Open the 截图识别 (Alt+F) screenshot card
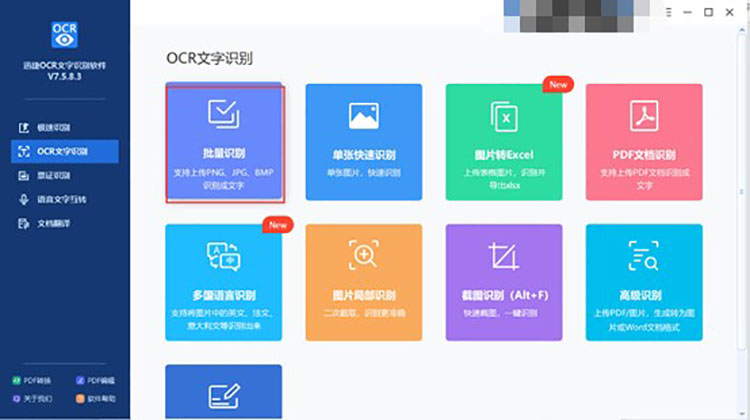The width and height of the screenshot is (750, 420). 504,283
